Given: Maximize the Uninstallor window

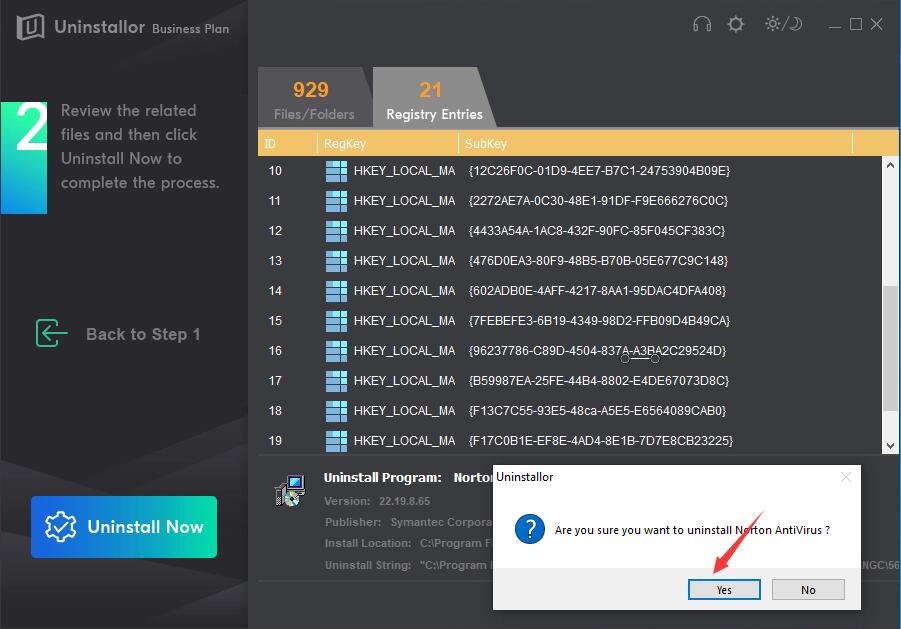Looking at the screenshot, I should click(x=856, y=24).
